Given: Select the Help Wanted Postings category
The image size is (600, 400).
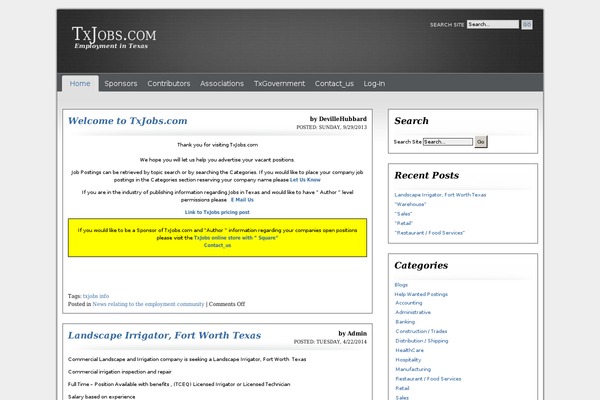Looking at the screenshot, I should coord(421,294).
